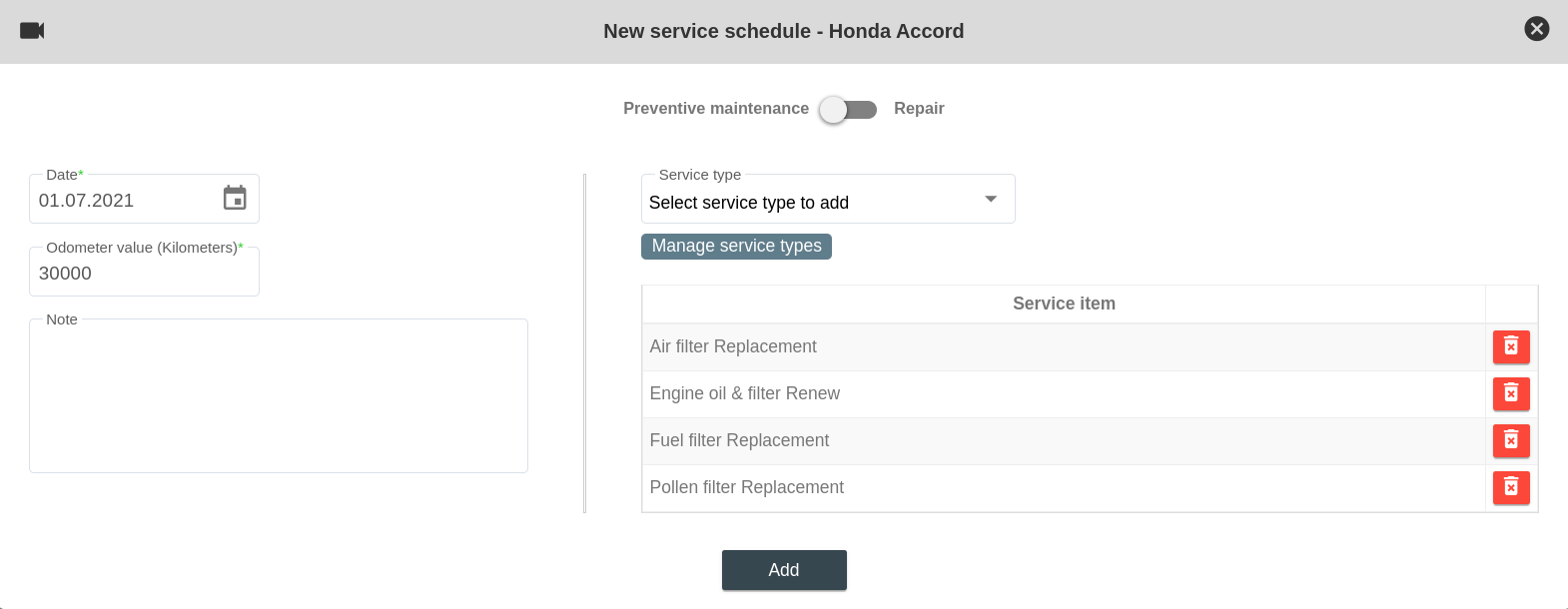This screenshot has height=609, width=1568.
Task: Delete Engine oil & filter Renew item
Action: pyautogui.click(x=1510, y=393)
